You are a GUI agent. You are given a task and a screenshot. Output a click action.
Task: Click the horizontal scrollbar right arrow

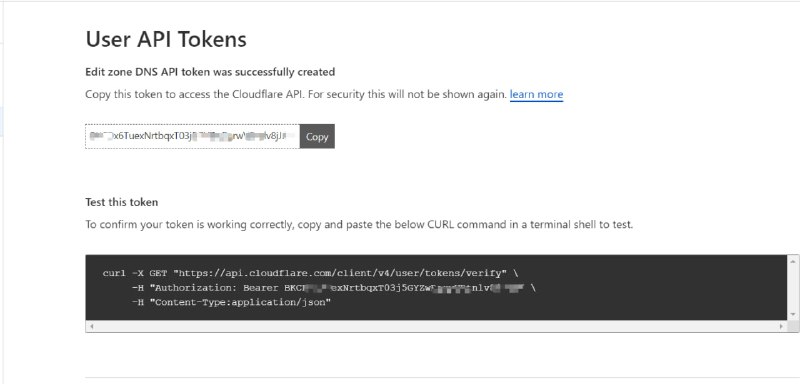pos(781,326)
